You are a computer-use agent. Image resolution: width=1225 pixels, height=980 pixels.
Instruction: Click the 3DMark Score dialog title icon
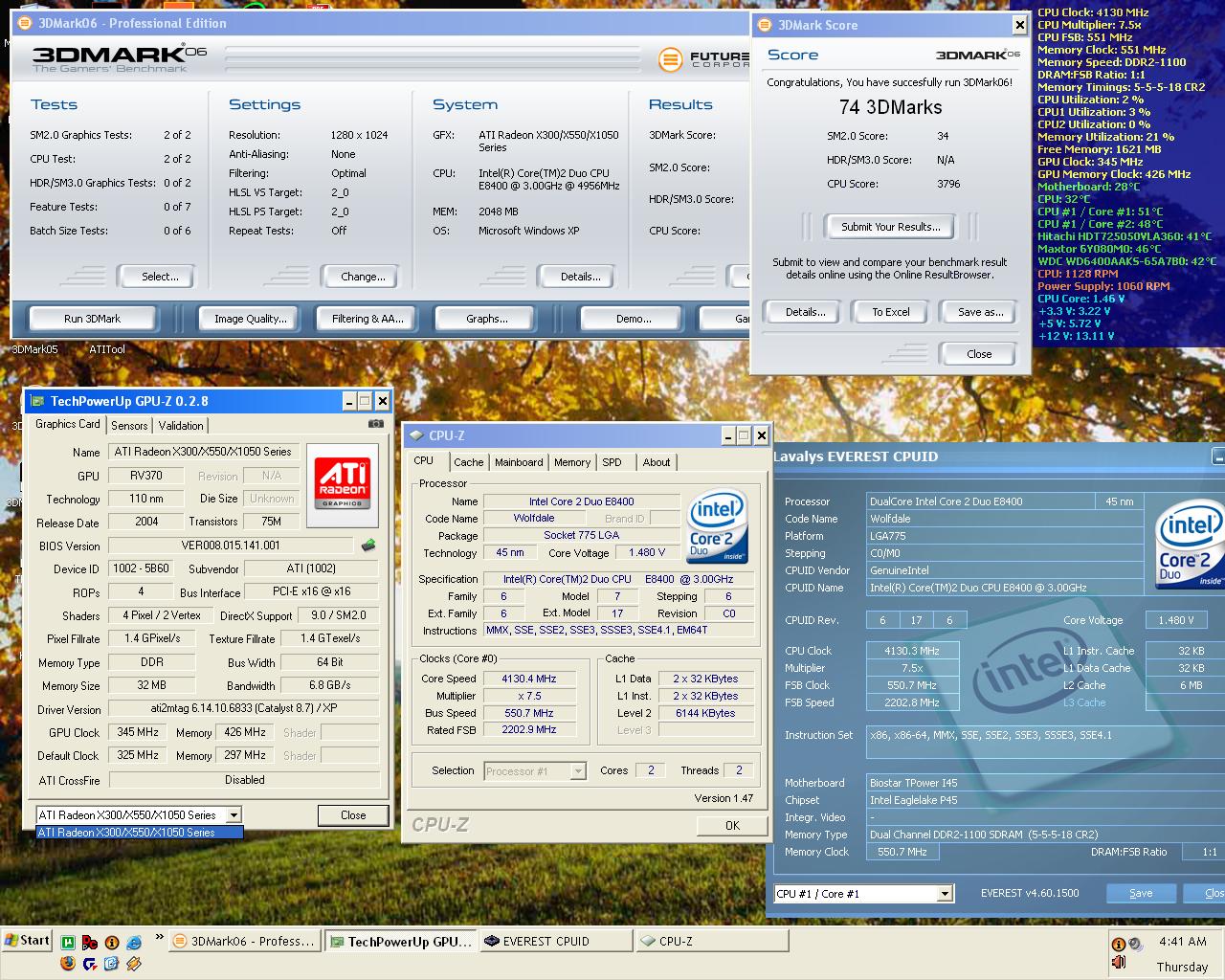click(765, 26)
